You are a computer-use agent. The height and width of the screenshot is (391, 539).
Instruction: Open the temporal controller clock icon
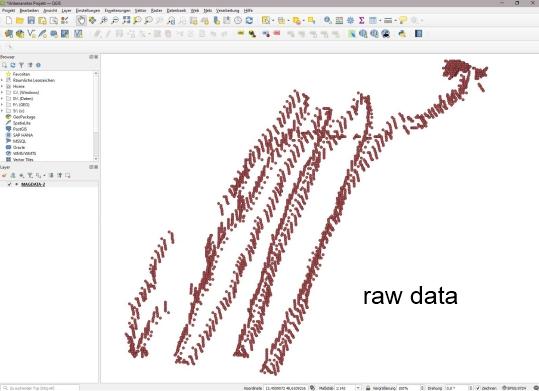[x=238, y=21]
